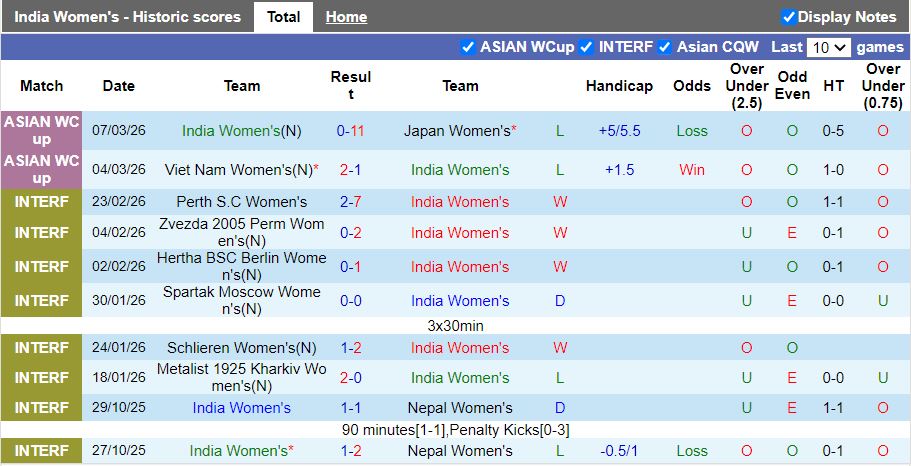Select the Total tab
The height and width of the screenshot is (466, 911).
coord(284,17)
